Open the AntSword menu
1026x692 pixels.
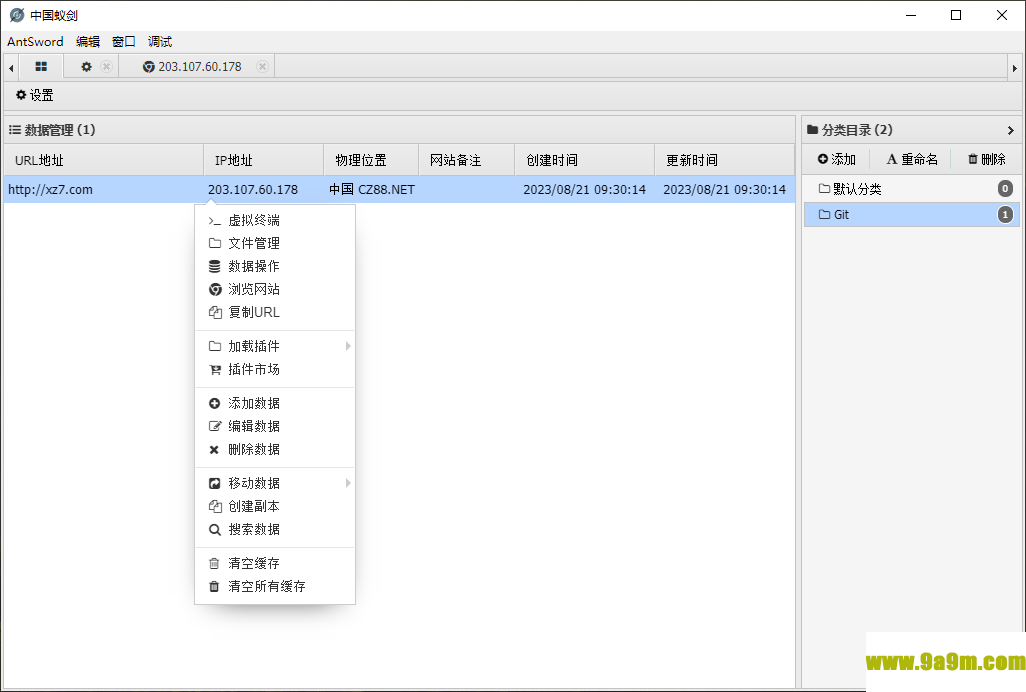(x=35, y=42)
